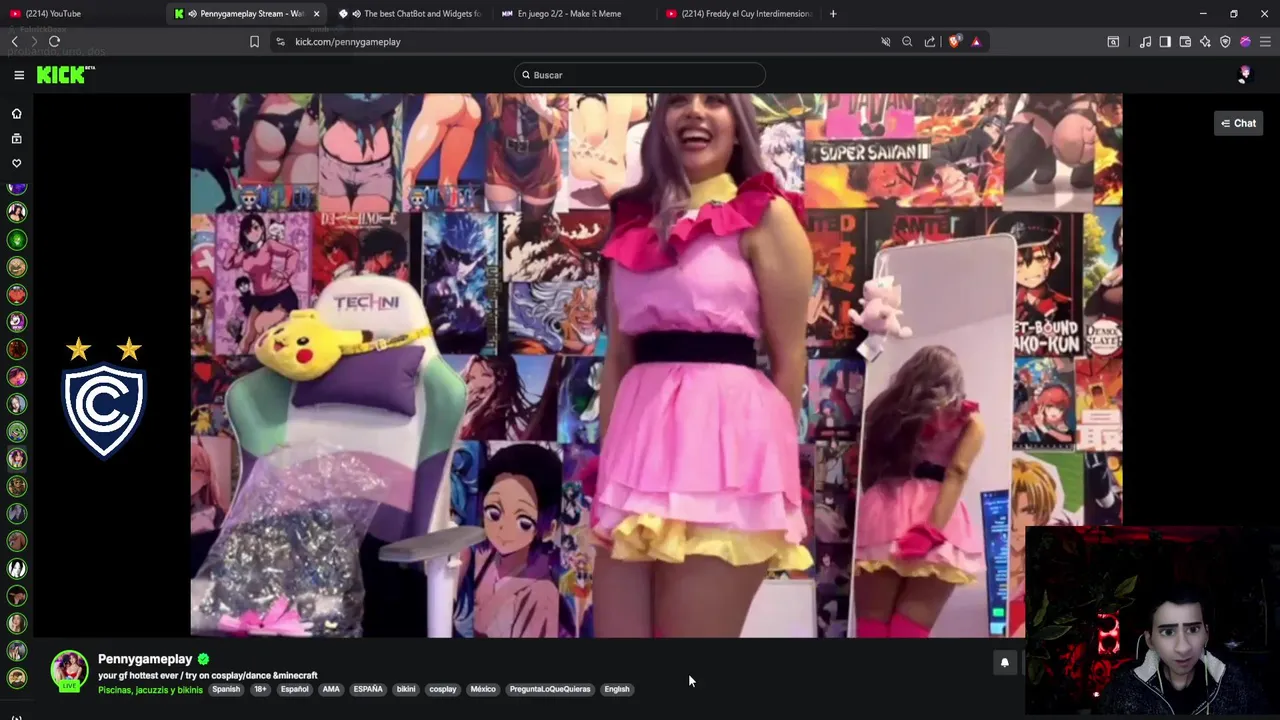Select the bikini tag
The image size is (1280, 720).
click(x=406, y=689)
